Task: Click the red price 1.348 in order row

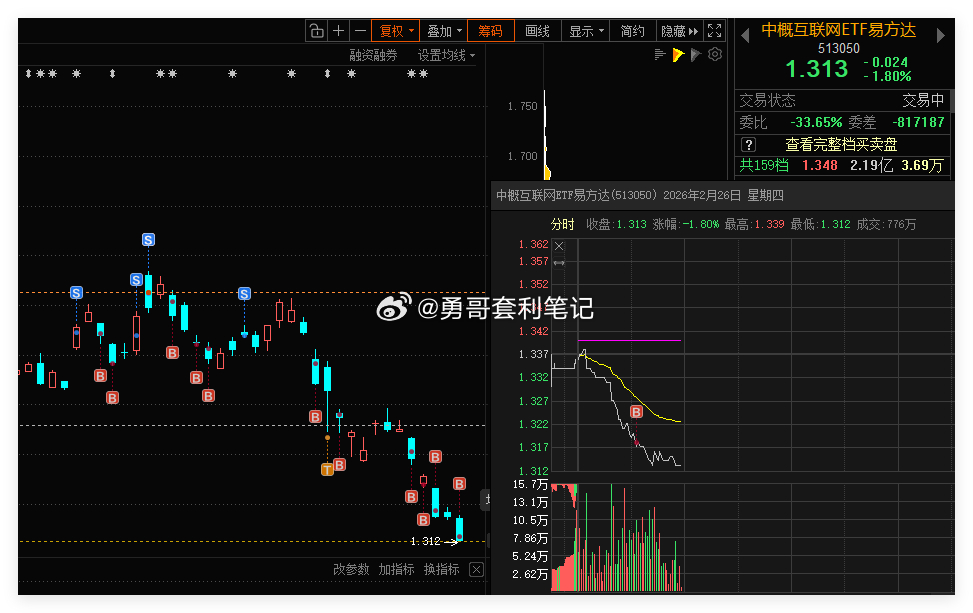Action: (820, 165)
